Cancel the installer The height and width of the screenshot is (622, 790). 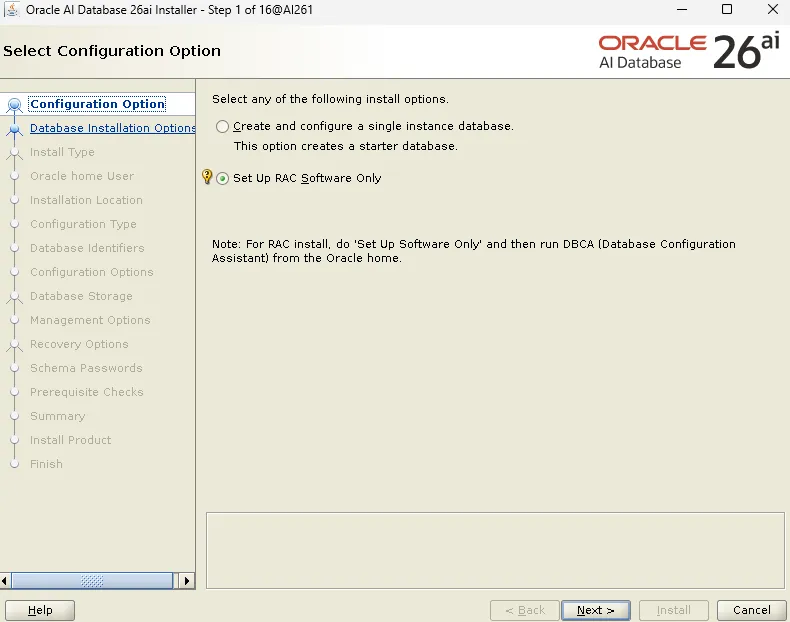[752, 610]
